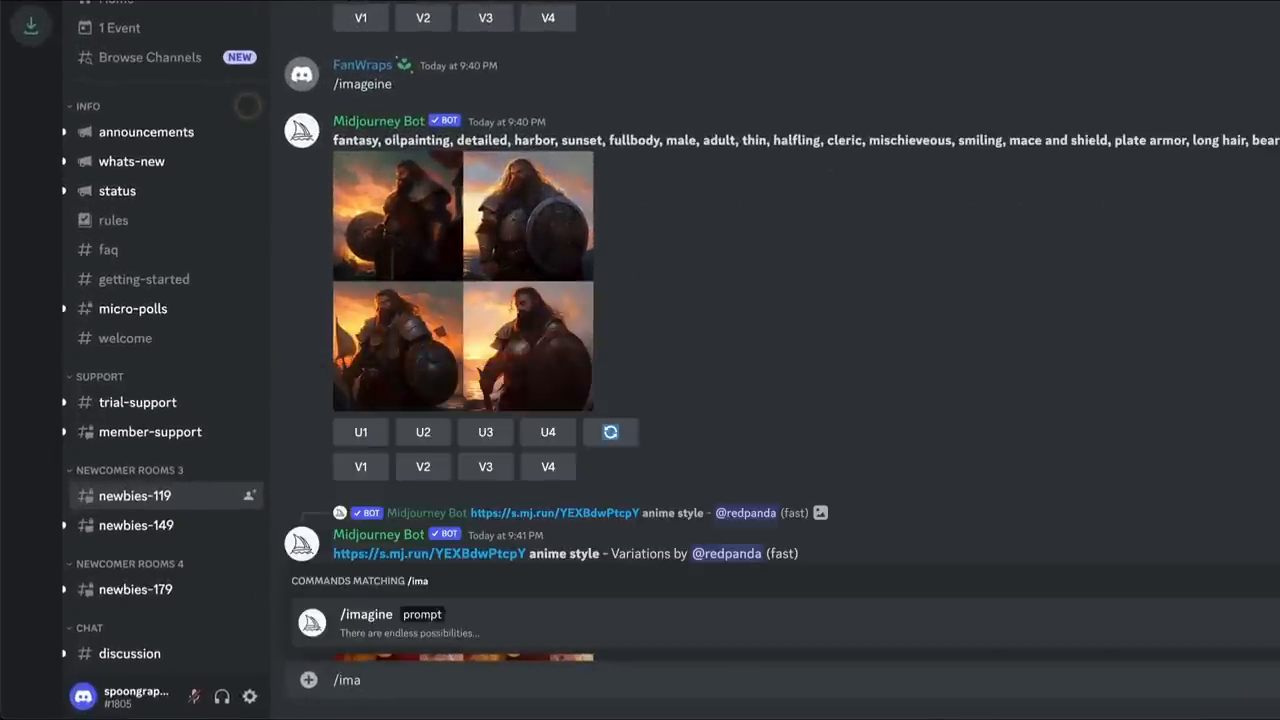Open the whats-new channel
Image resolution: width=1280 pixels, height=720 pixels.
coord(132,161)
